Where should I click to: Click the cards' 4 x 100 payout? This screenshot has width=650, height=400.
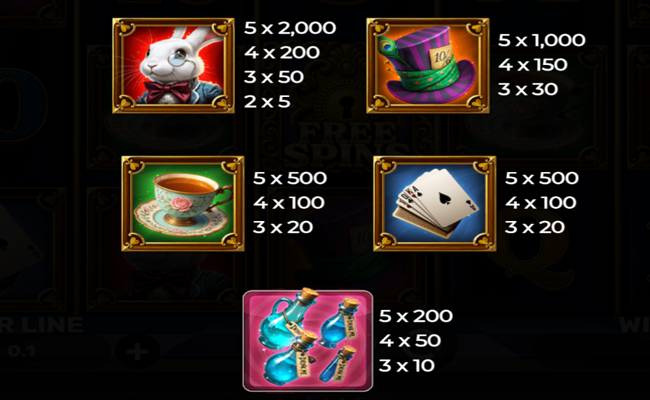(x=541, y=203)
